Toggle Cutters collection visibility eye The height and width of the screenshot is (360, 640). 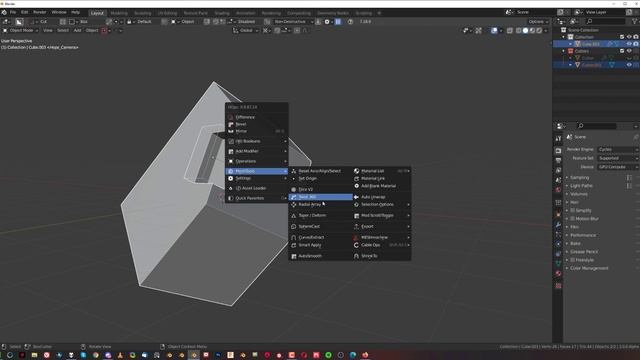tap(629, 51)
